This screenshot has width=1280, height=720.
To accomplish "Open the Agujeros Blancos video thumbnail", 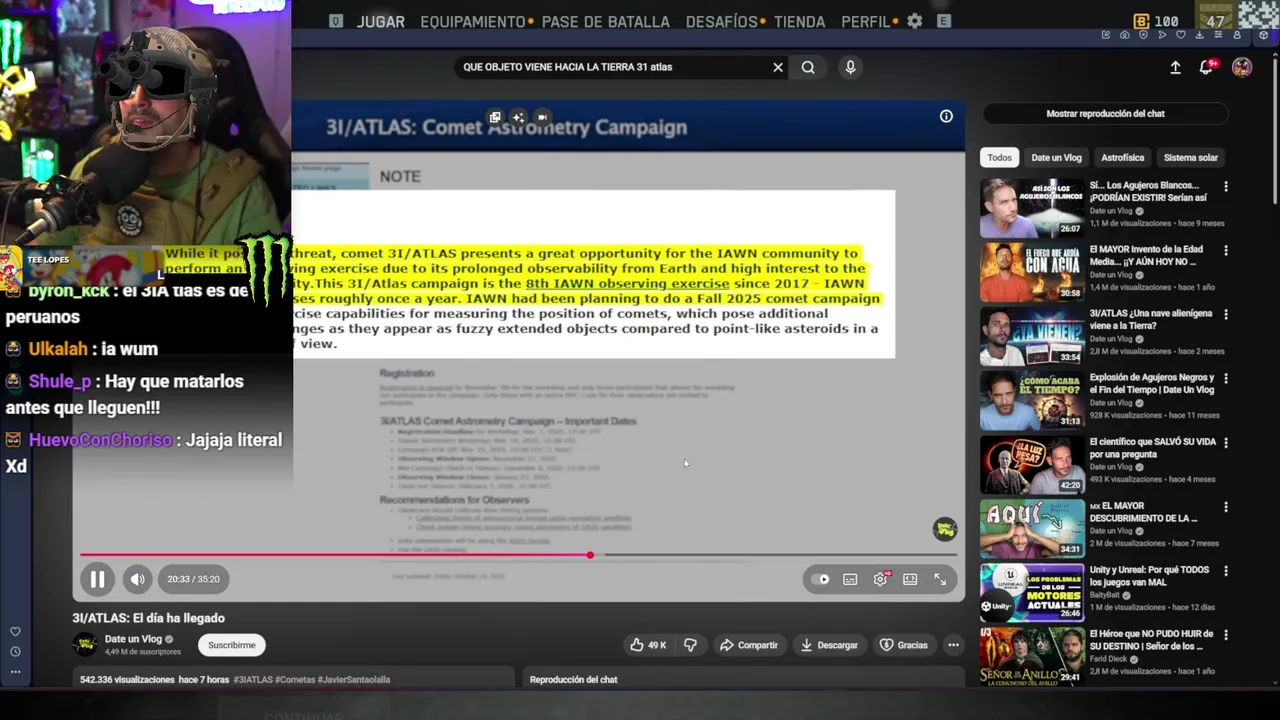I will click(x=1032, y=208).
